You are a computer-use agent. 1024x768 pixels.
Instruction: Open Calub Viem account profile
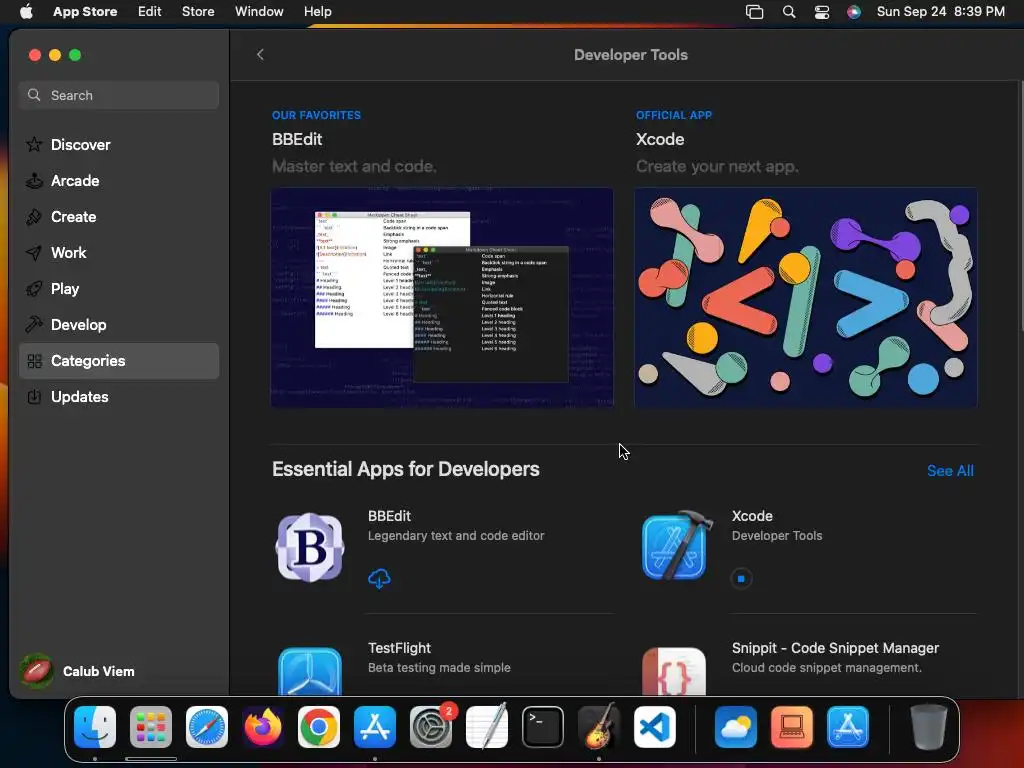(77, 671)
